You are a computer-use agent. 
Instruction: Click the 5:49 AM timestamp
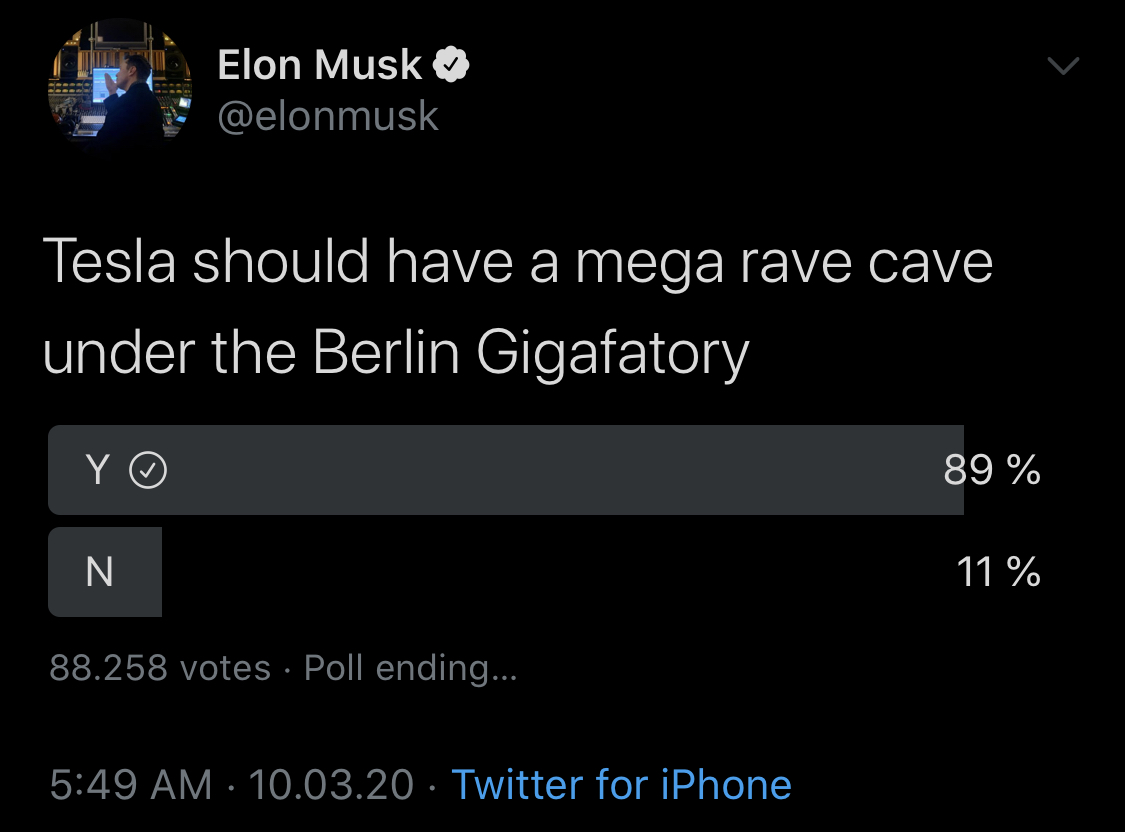131,785
